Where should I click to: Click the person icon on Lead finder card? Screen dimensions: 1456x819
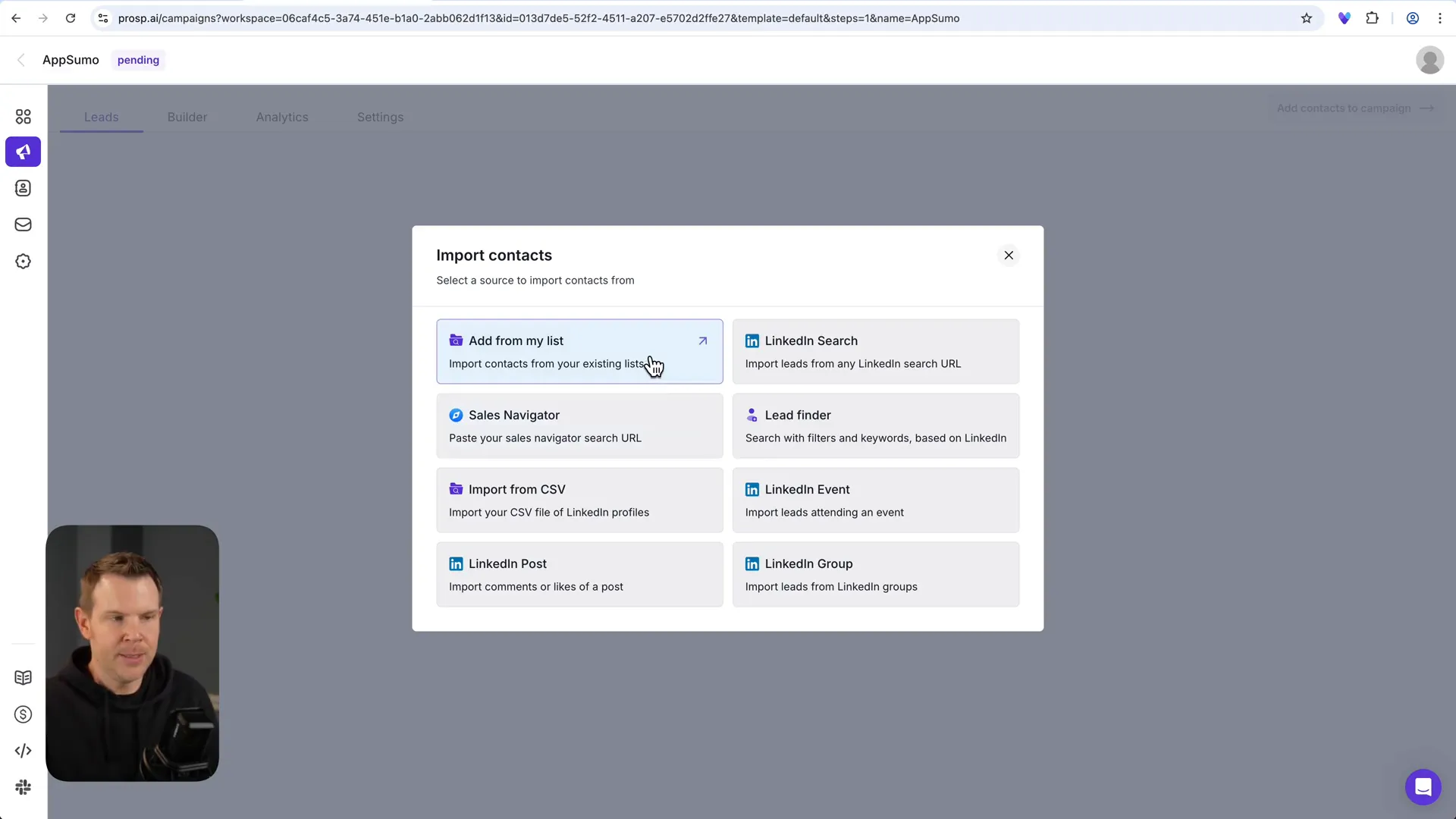click(752, 416)
